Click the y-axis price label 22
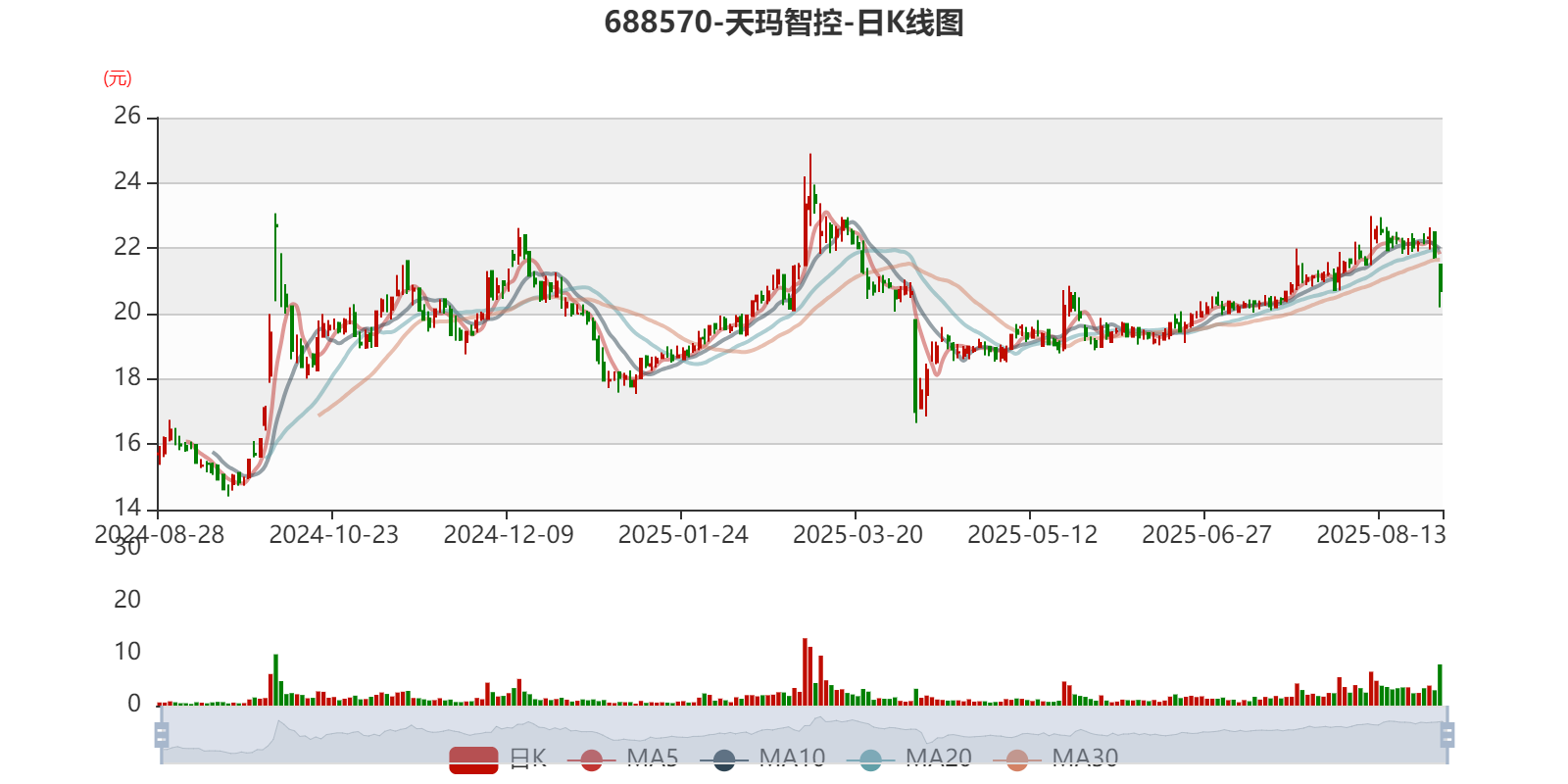 127,247
